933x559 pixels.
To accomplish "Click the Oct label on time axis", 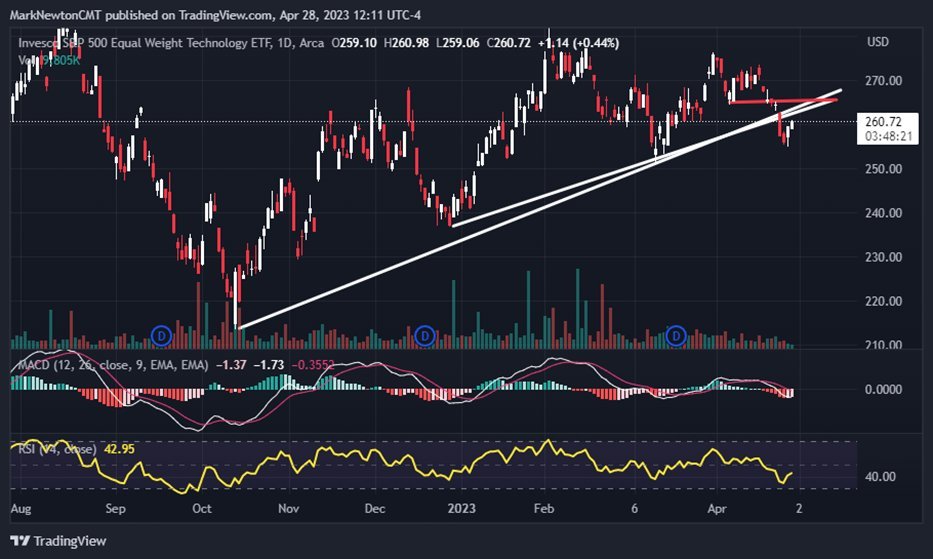I will click(202, 509).
